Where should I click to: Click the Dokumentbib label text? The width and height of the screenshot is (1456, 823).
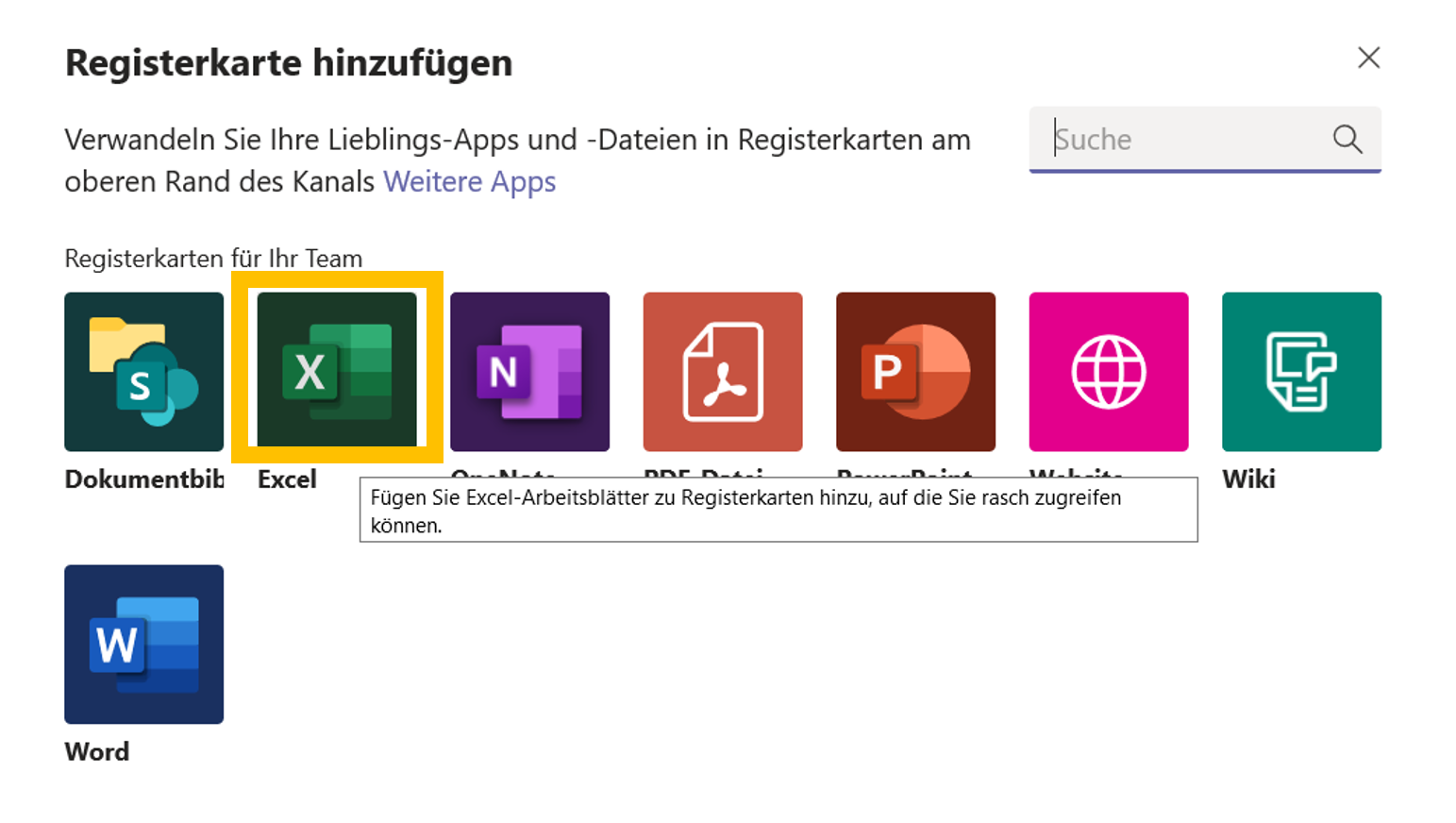point(144,479)
